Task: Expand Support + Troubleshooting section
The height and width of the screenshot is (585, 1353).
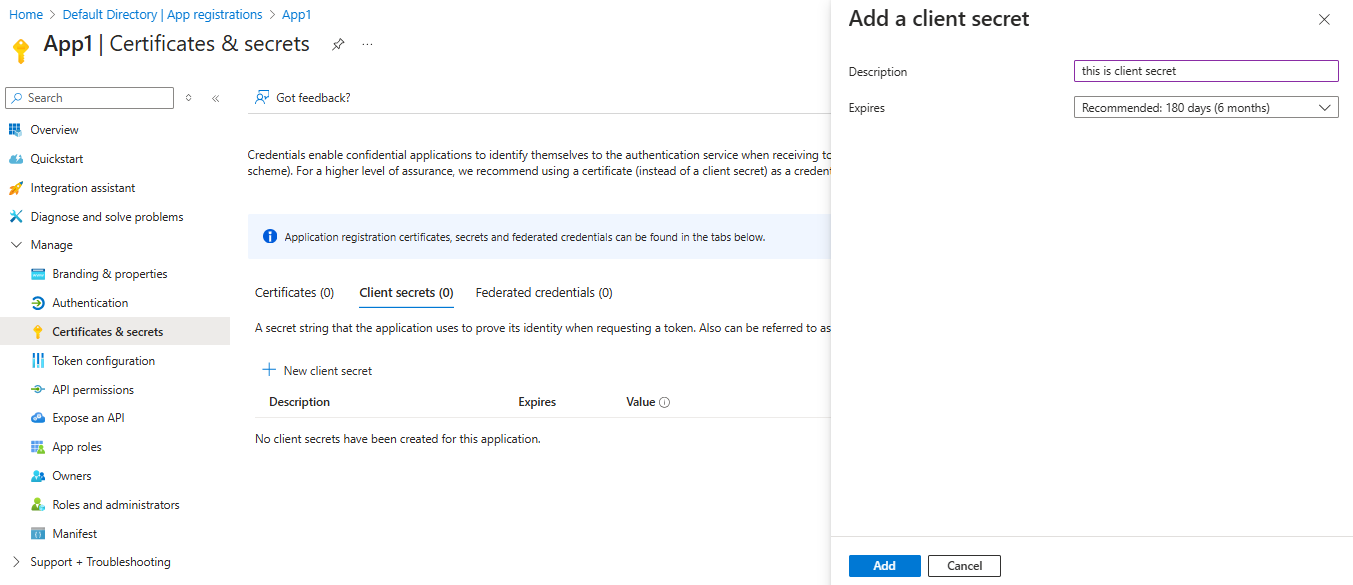Action: pyautogui.click(x=15, y=562)
